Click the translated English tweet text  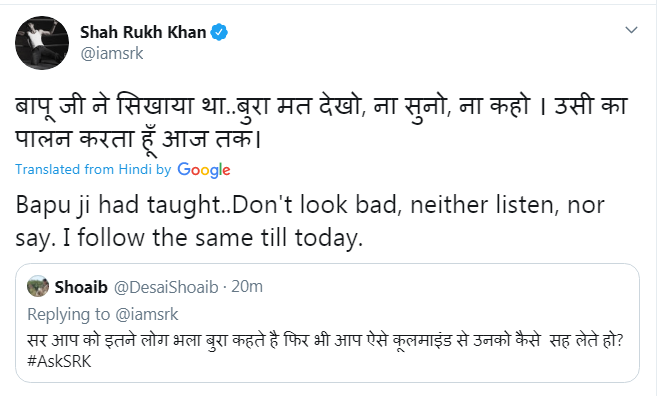click(x=310, y=221)
